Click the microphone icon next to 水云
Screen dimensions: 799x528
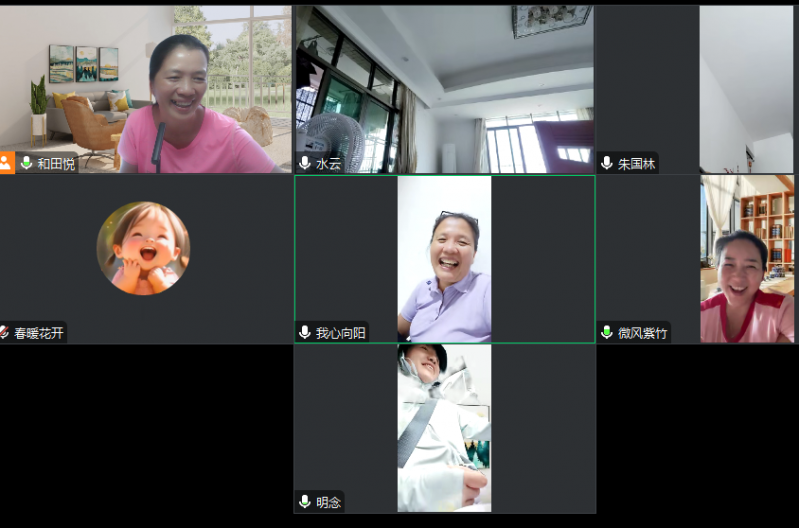click(x=305, y=163)
